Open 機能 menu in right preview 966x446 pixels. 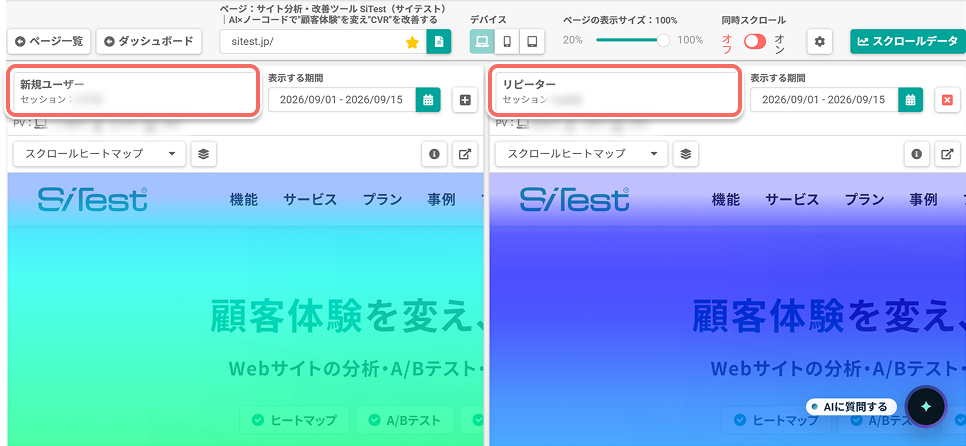point(726,199)
